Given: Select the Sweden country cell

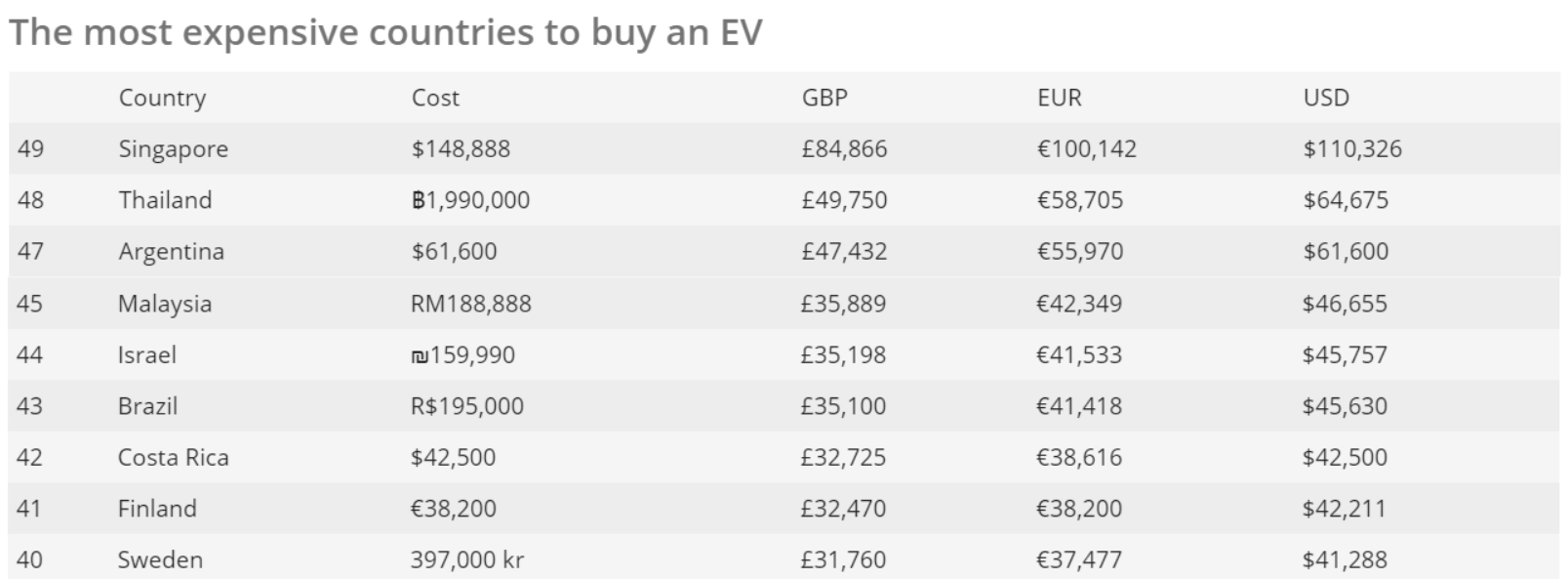Looking at the screenshot, I should [x=160, y=559].
